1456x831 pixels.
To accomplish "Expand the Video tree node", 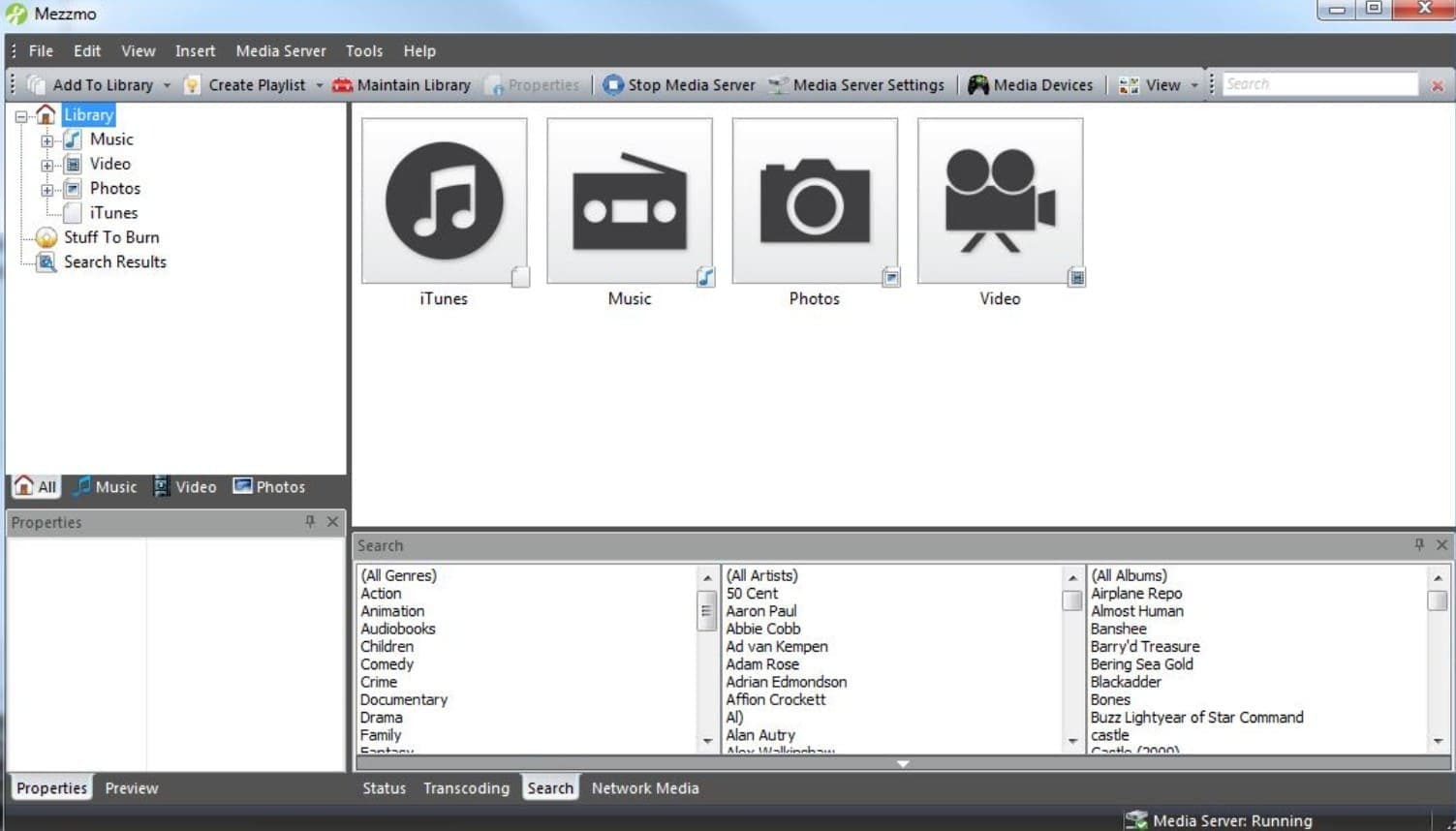I will [46, 165].
